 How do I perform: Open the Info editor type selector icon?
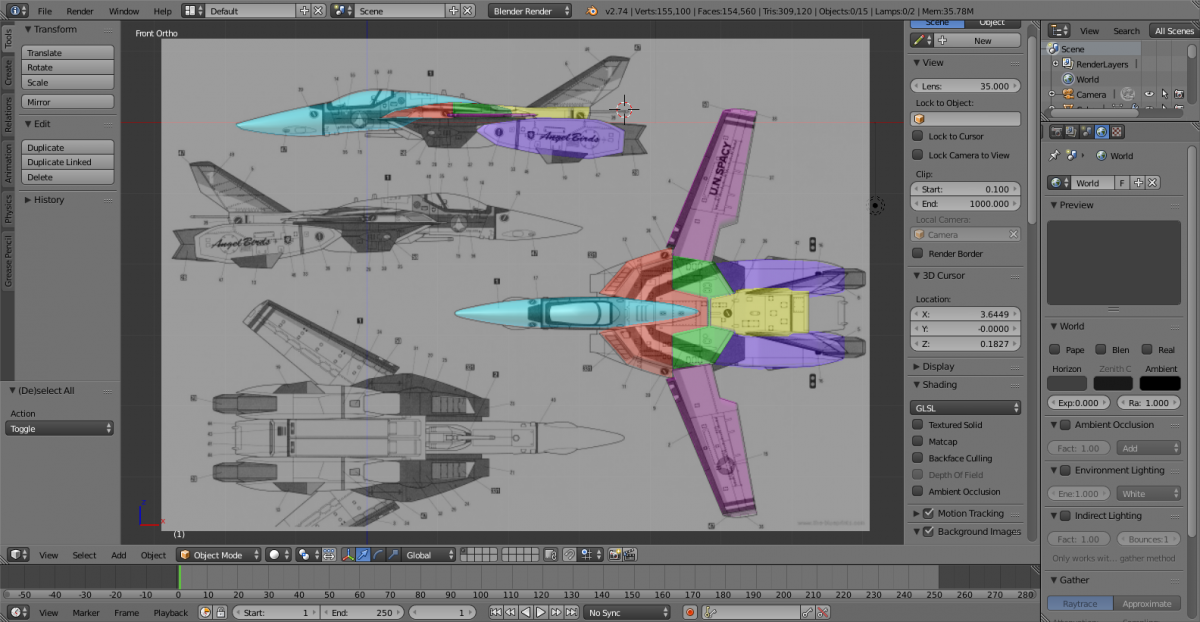[x=16, y=10]
